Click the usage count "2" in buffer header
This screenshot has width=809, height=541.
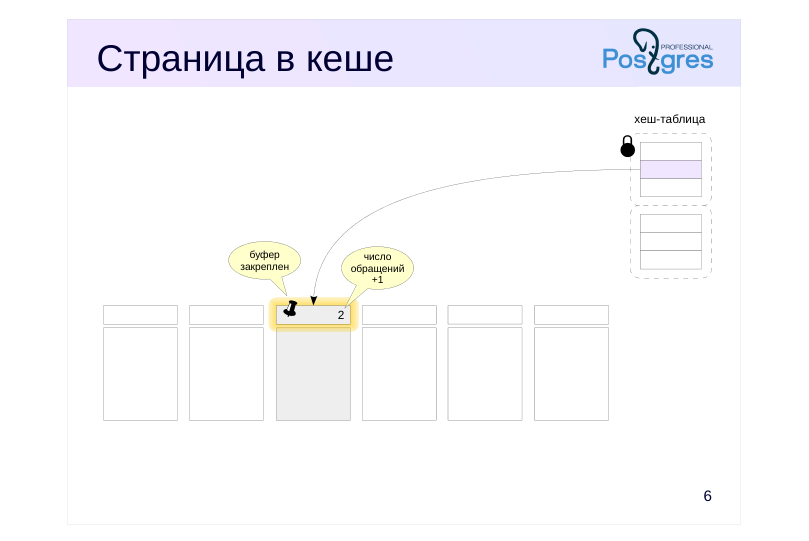(341, 315)
